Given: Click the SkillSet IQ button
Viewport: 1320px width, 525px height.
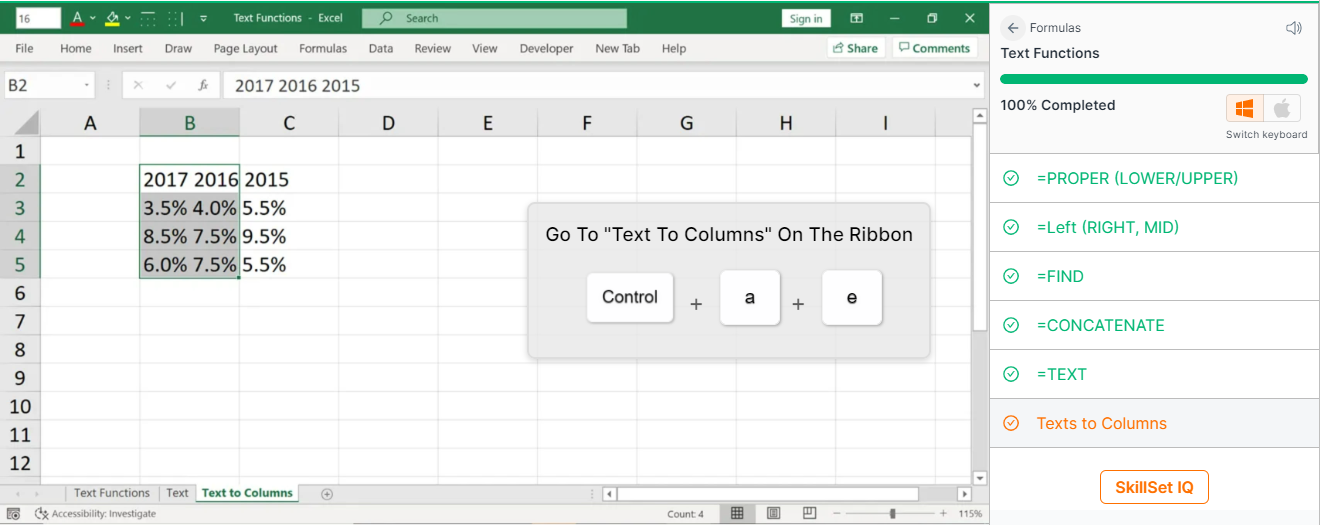Looking at the screenshot, I should (1154, 487).
